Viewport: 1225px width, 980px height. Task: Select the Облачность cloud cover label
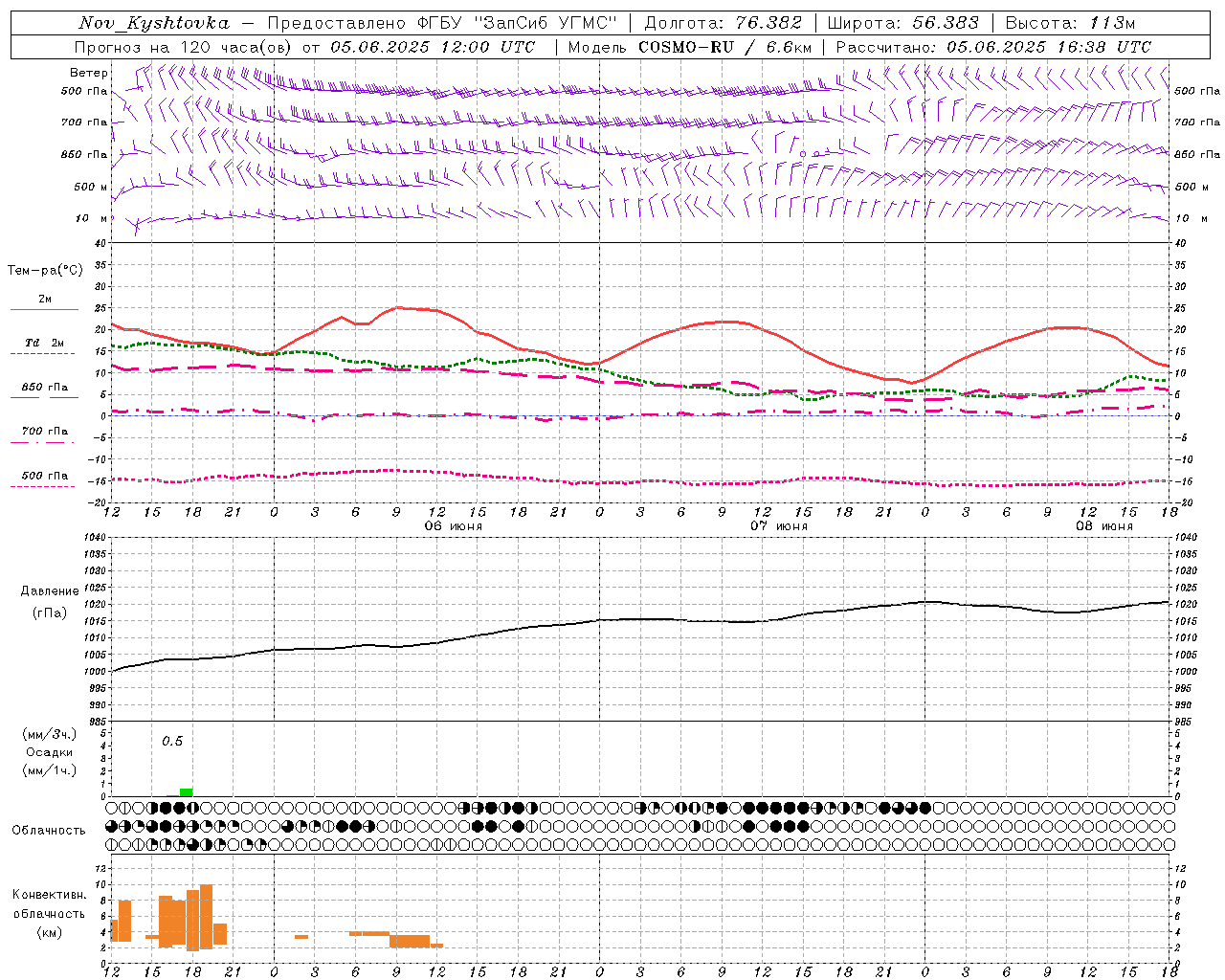pos(49,830)
